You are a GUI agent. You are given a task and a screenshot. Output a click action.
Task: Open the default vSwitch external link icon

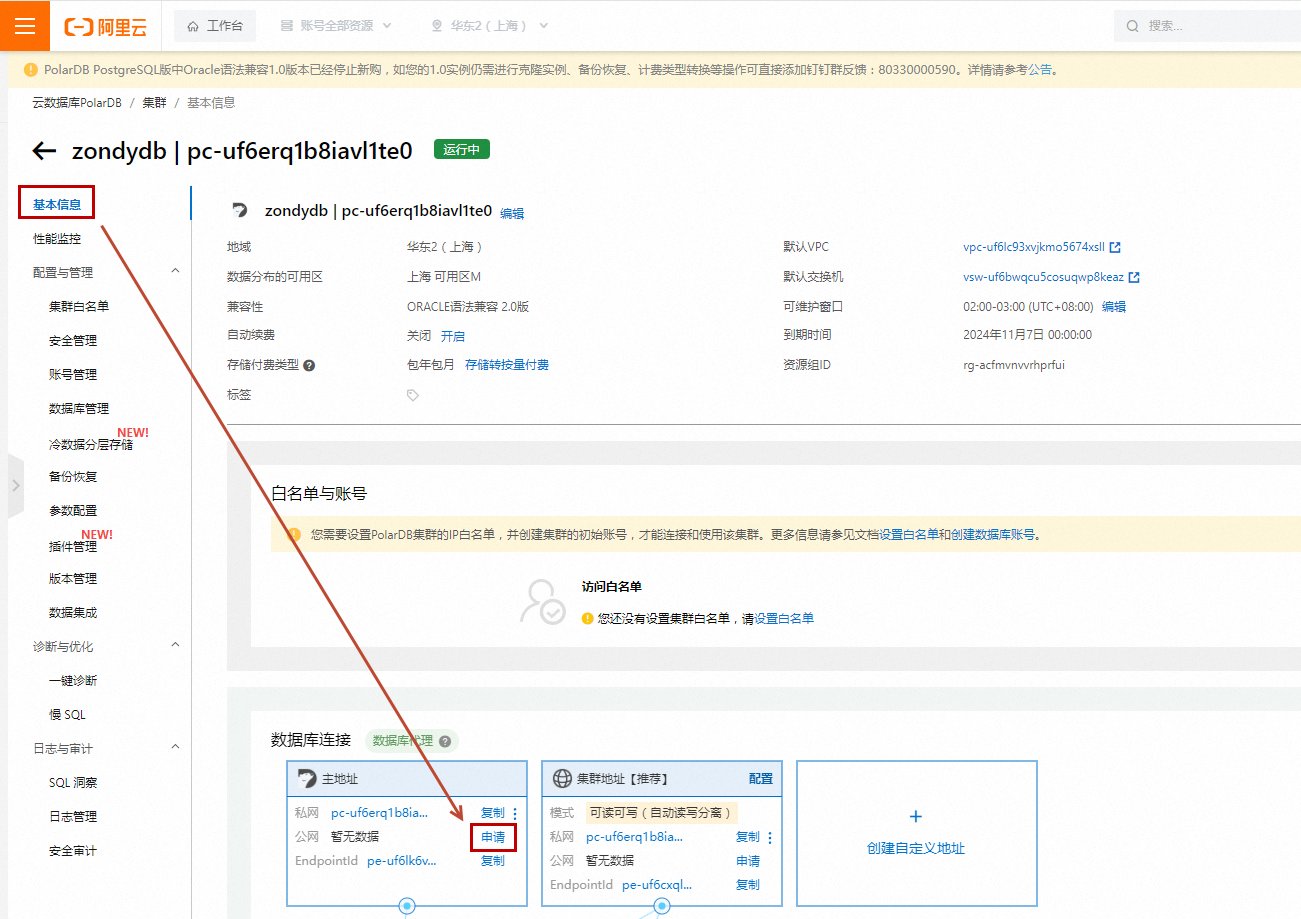pos(1134,278)
